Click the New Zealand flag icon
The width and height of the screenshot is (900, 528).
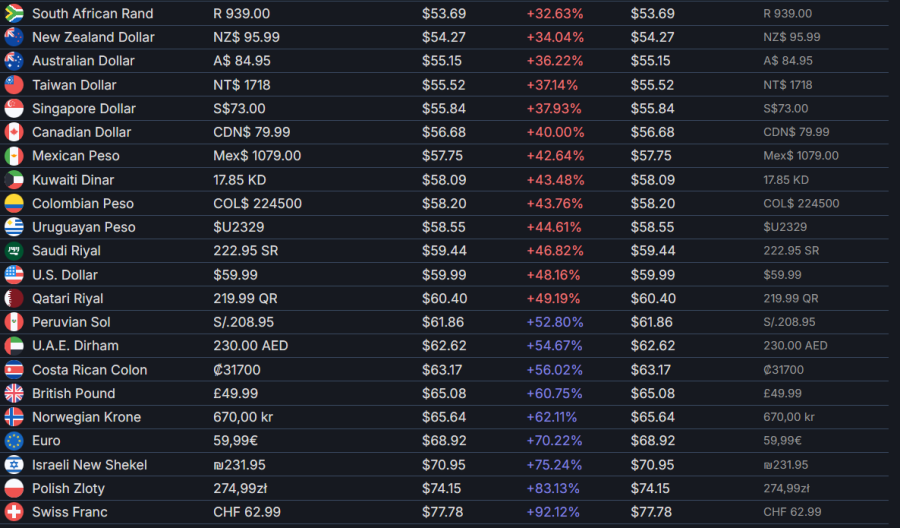tap(14, 37)
